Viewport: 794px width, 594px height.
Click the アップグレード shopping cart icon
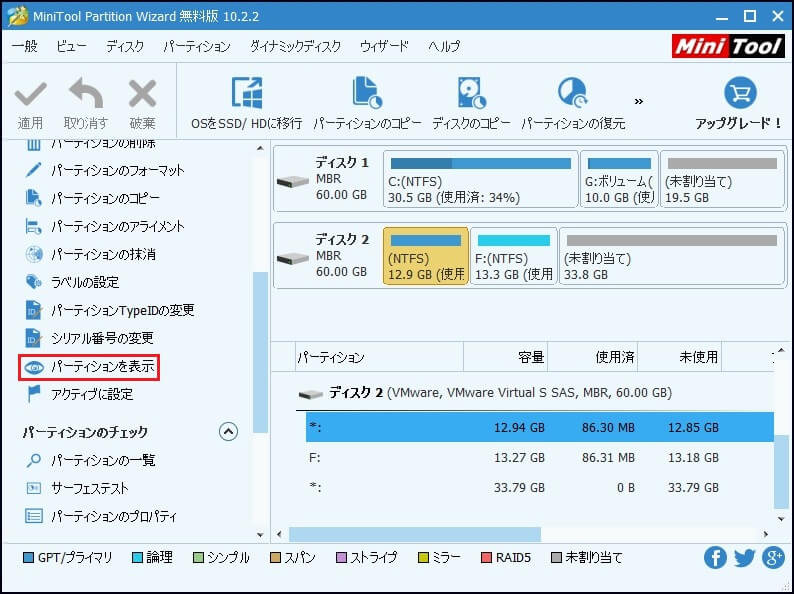click(740, 93)
